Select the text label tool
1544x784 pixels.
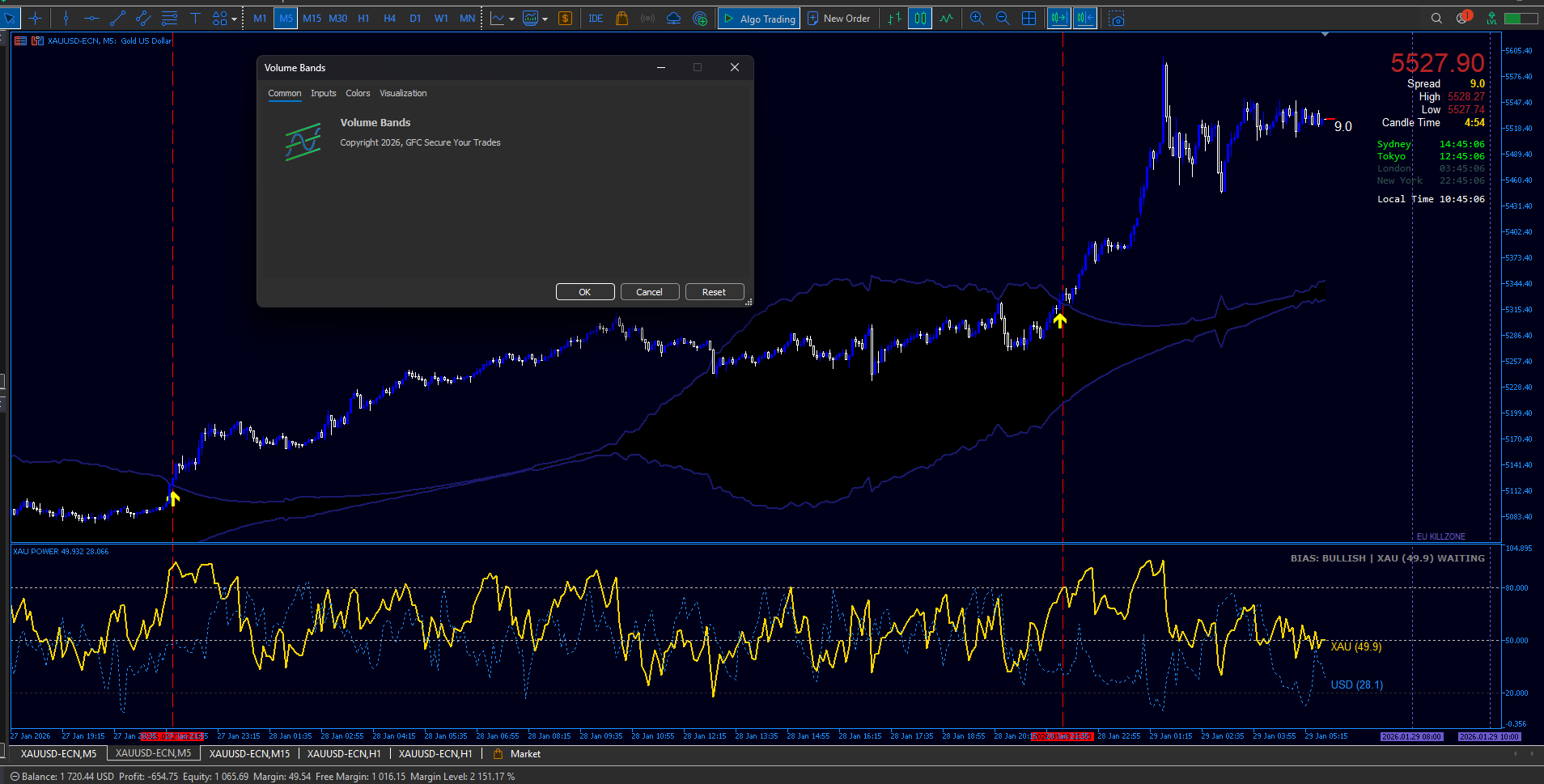pyautogui.click(x=195, y=18)
